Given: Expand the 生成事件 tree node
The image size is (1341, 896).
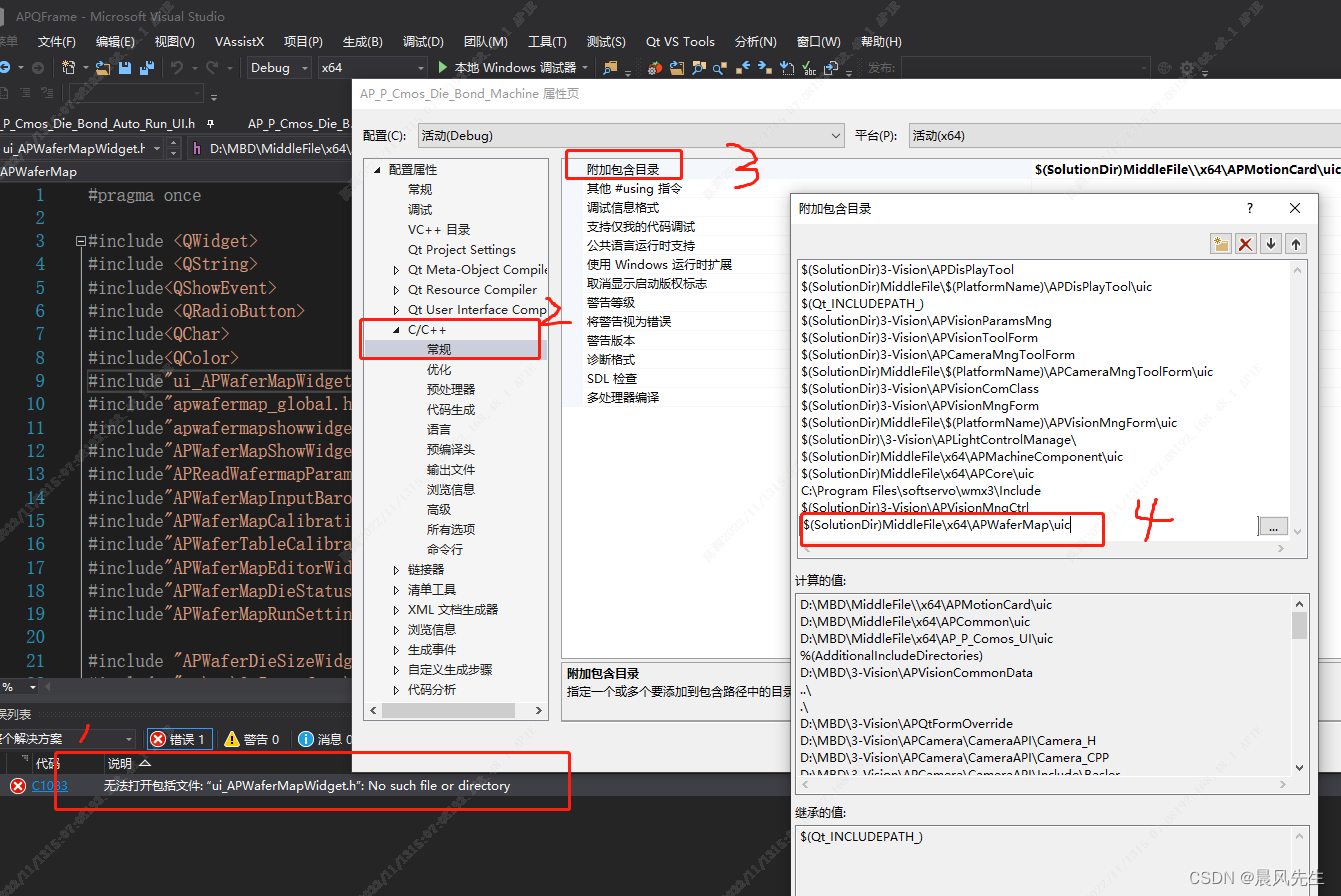Looking at the screenshot, I should click(x=396, y=649).
